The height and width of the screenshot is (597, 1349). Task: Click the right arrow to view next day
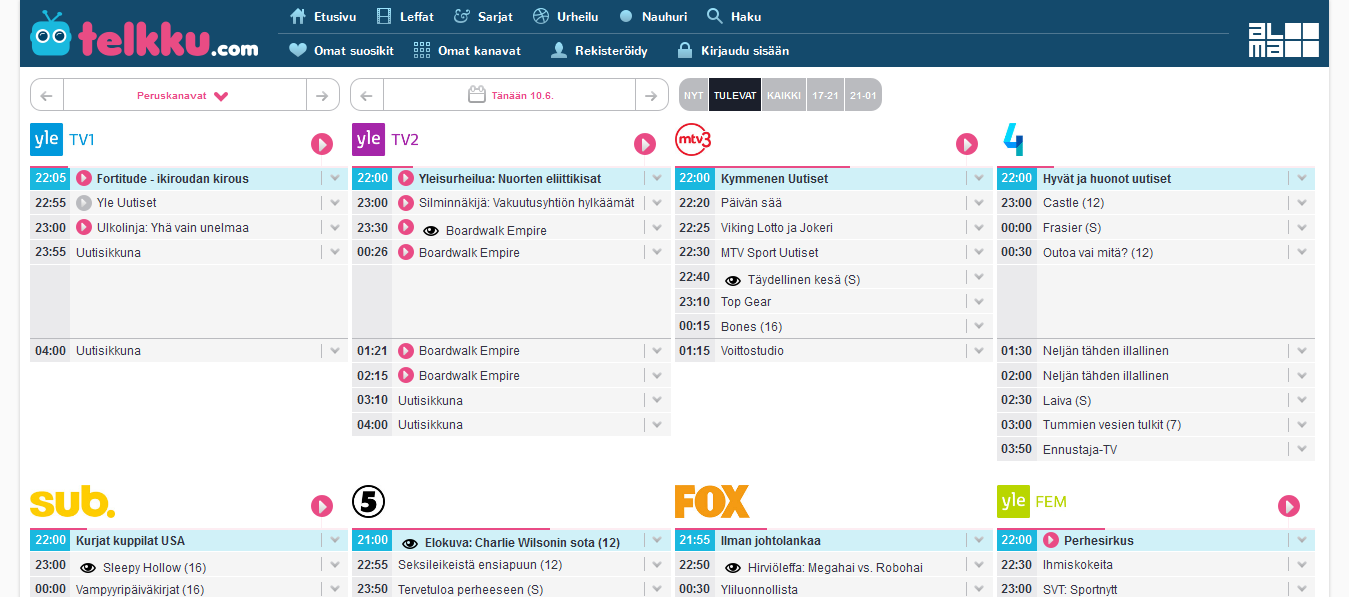[x=652, y=94]
